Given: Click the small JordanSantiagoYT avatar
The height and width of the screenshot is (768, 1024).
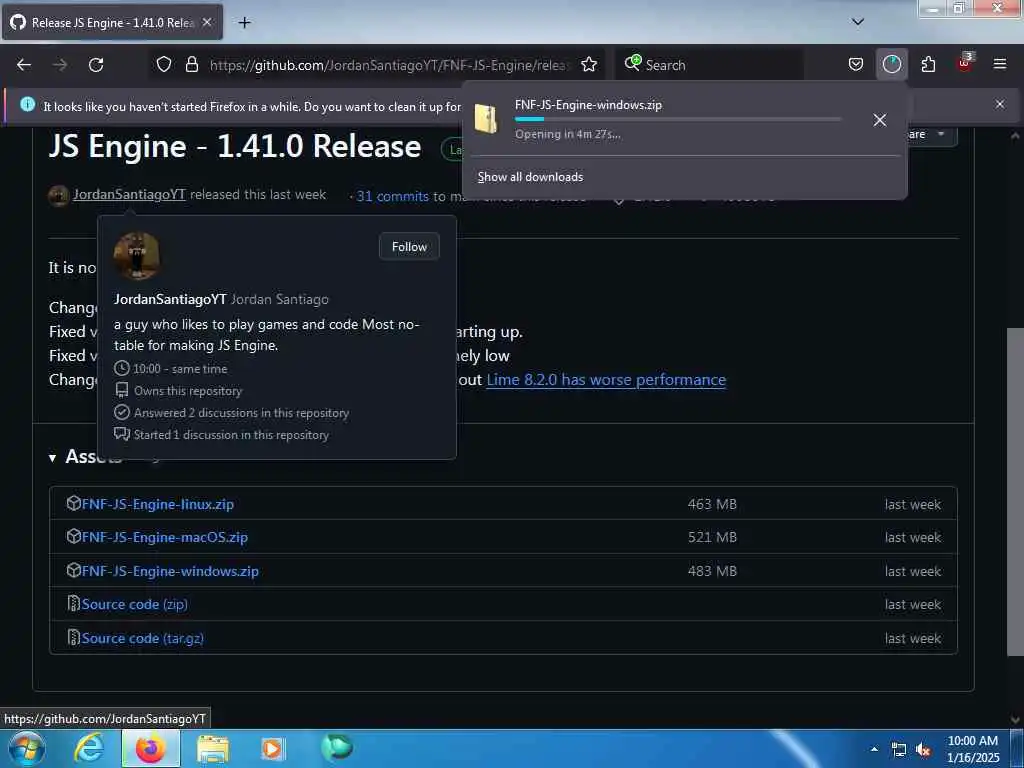Looking at the screenshot, I should (58, 195).
